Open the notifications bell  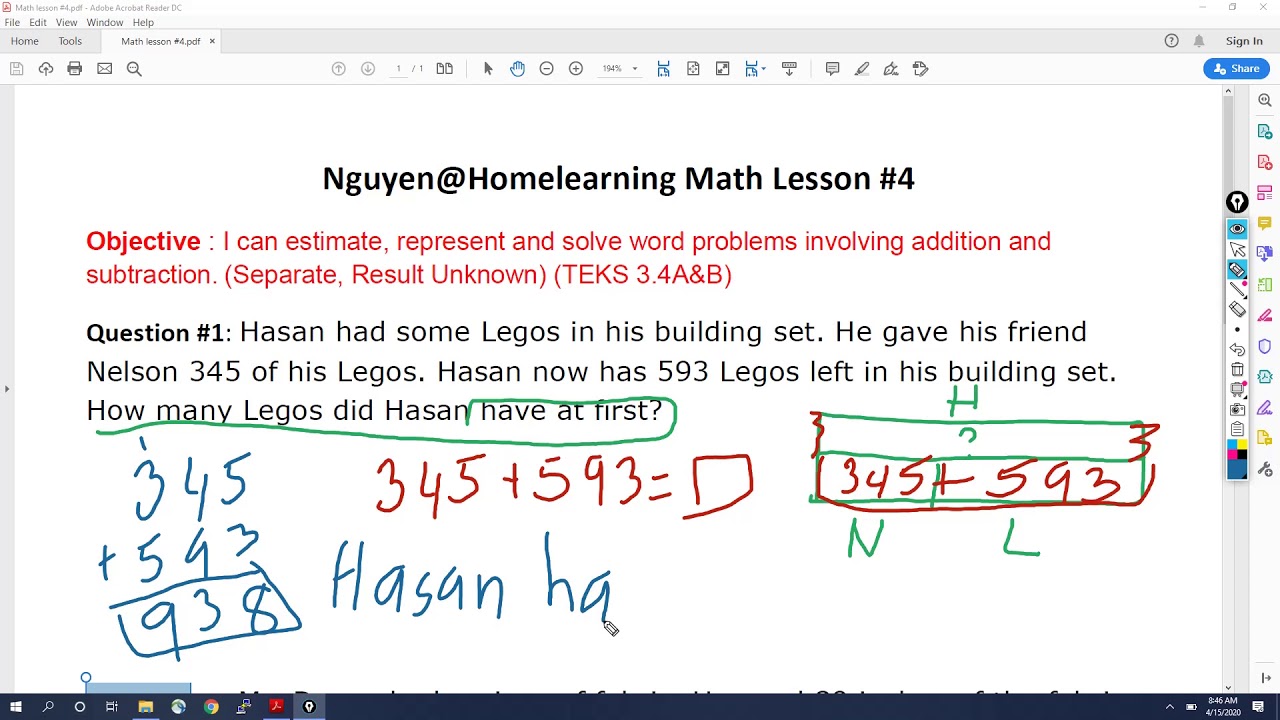(1199, 41)
